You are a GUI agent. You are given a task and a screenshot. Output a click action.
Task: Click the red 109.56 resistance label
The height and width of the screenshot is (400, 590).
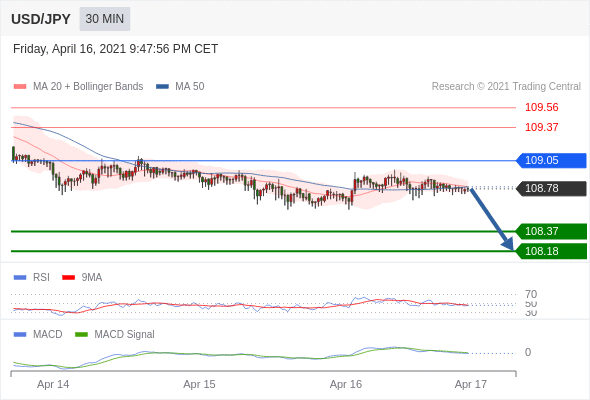541,108
